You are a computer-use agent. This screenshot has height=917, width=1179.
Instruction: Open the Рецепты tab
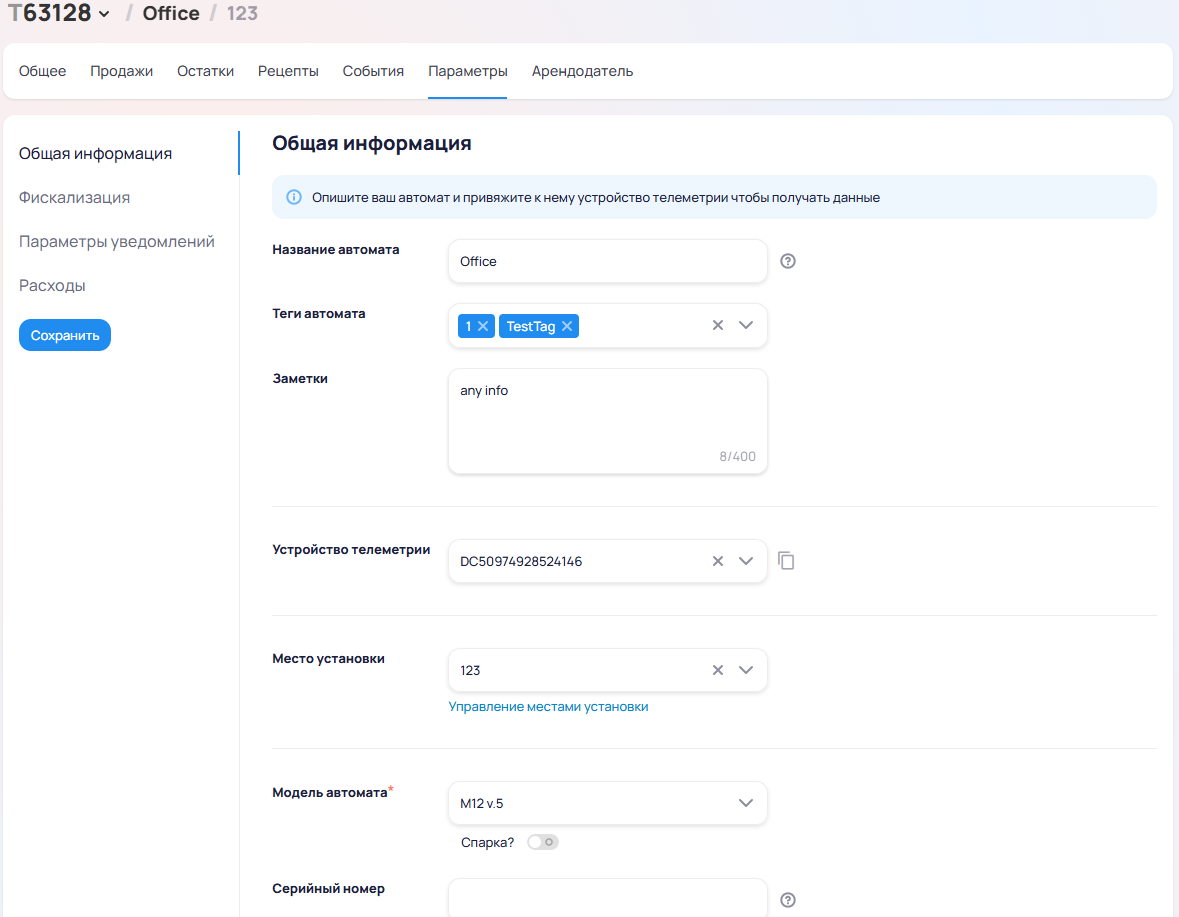(288, 71)
